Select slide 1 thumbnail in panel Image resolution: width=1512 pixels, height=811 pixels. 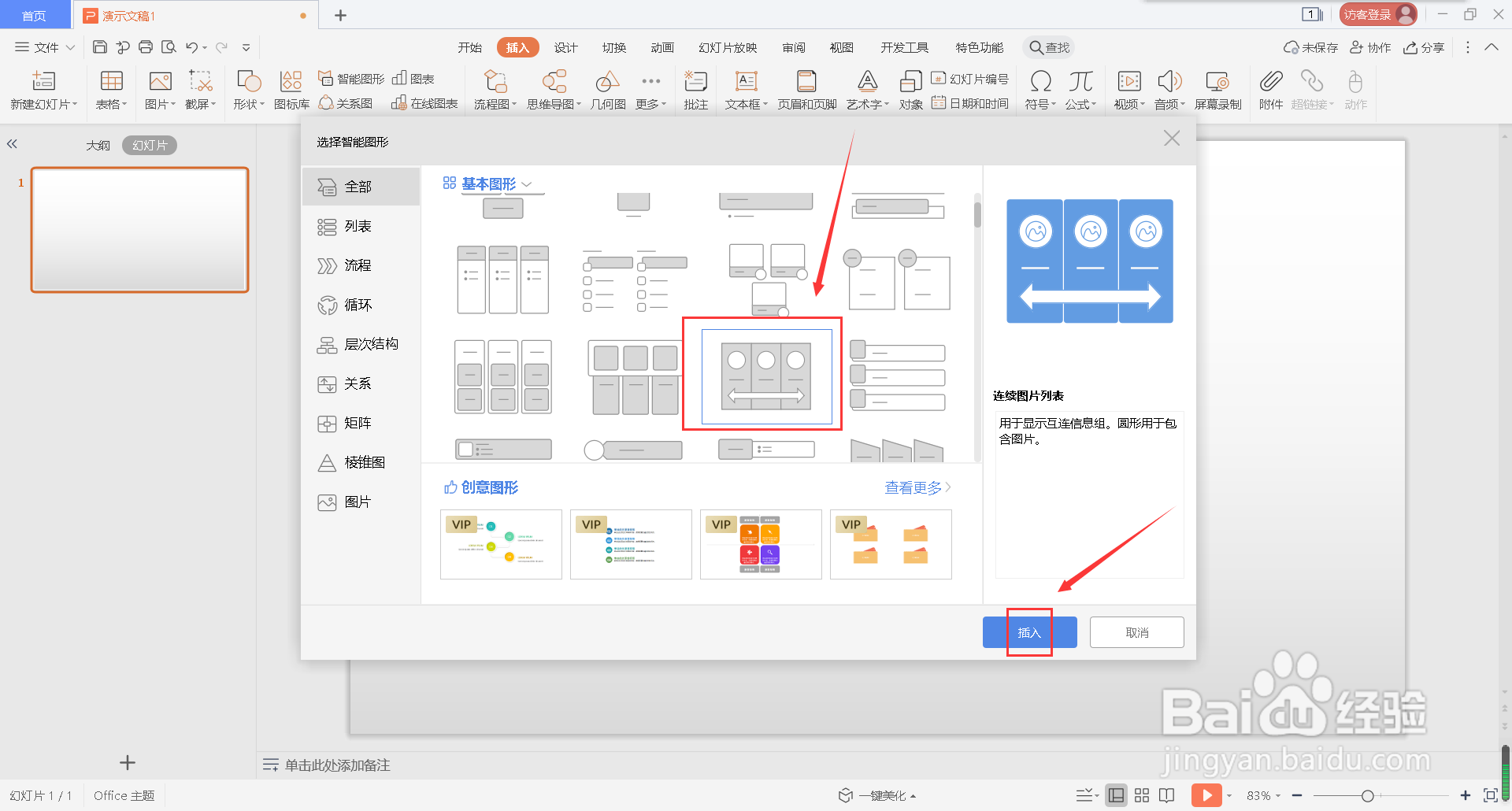(139, 230)
